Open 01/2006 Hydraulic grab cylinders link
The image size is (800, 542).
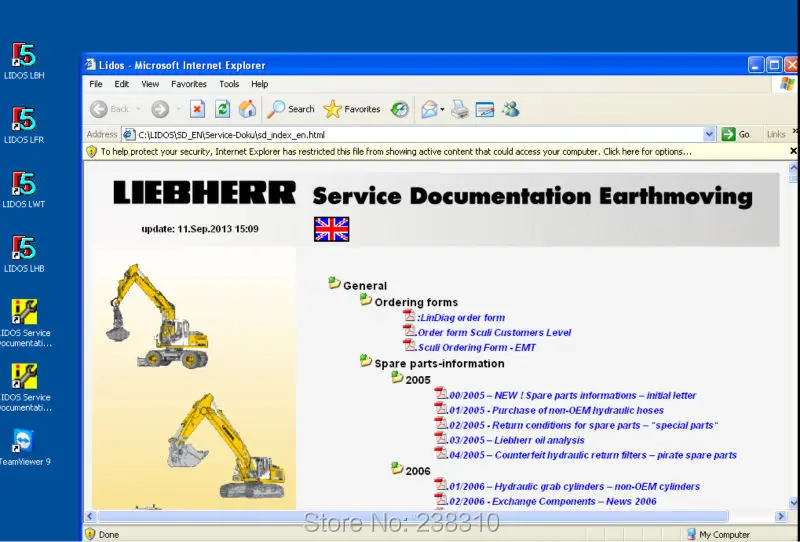click(574, 486)
